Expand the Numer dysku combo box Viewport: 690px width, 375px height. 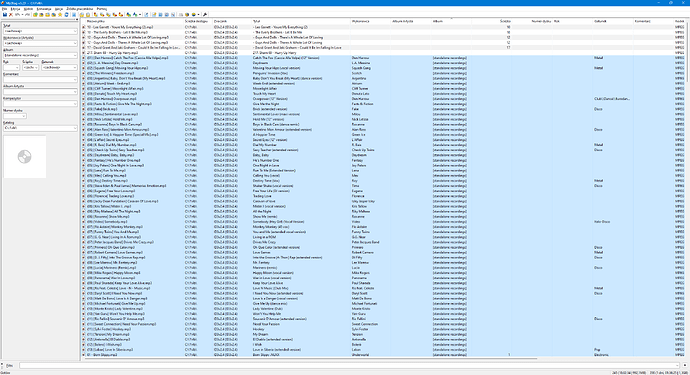click(24, 116)
